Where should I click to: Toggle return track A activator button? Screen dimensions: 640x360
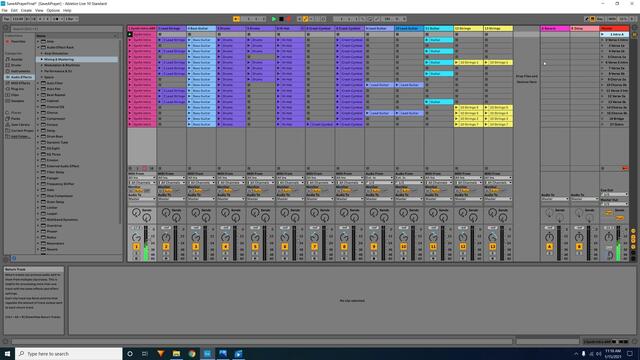[549, 247]
